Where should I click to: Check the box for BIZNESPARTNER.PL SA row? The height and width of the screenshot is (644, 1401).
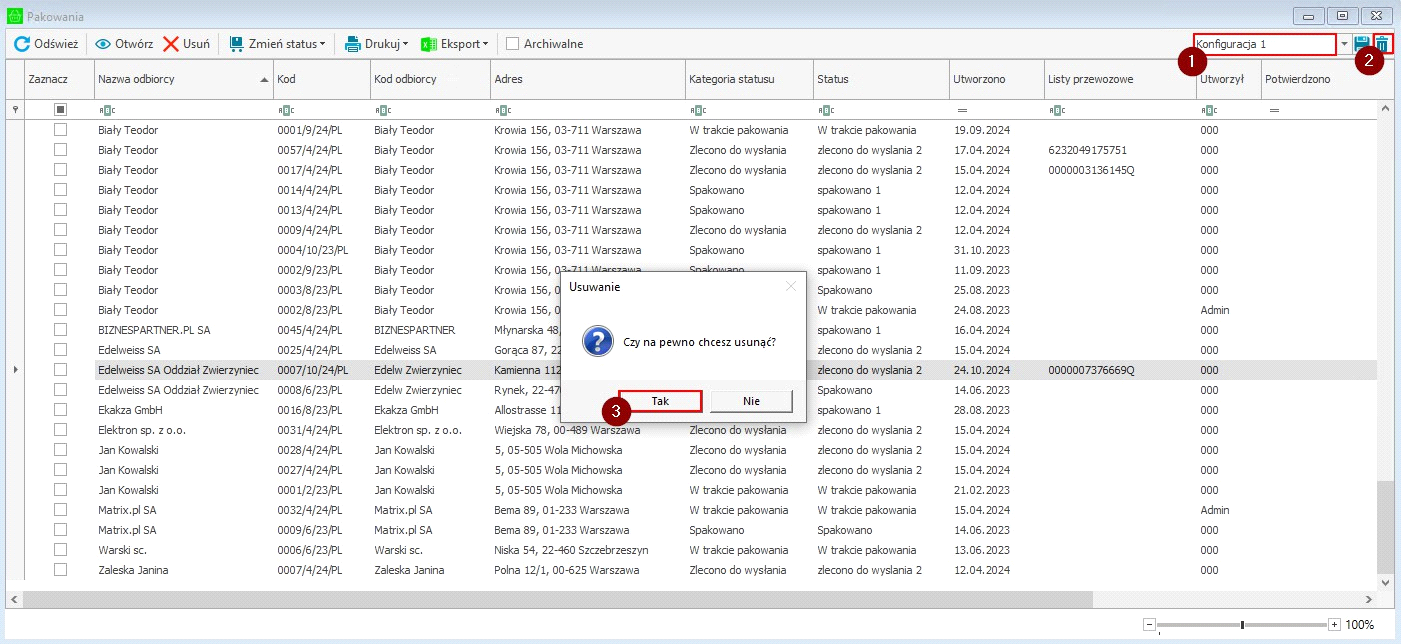[x=60, y=330]
